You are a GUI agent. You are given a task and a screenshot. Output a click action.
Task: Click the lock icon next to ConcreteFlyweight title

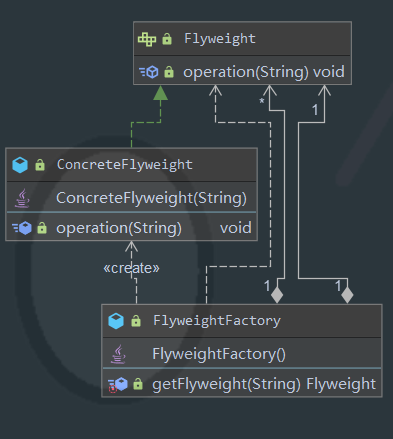coord(40,165)
